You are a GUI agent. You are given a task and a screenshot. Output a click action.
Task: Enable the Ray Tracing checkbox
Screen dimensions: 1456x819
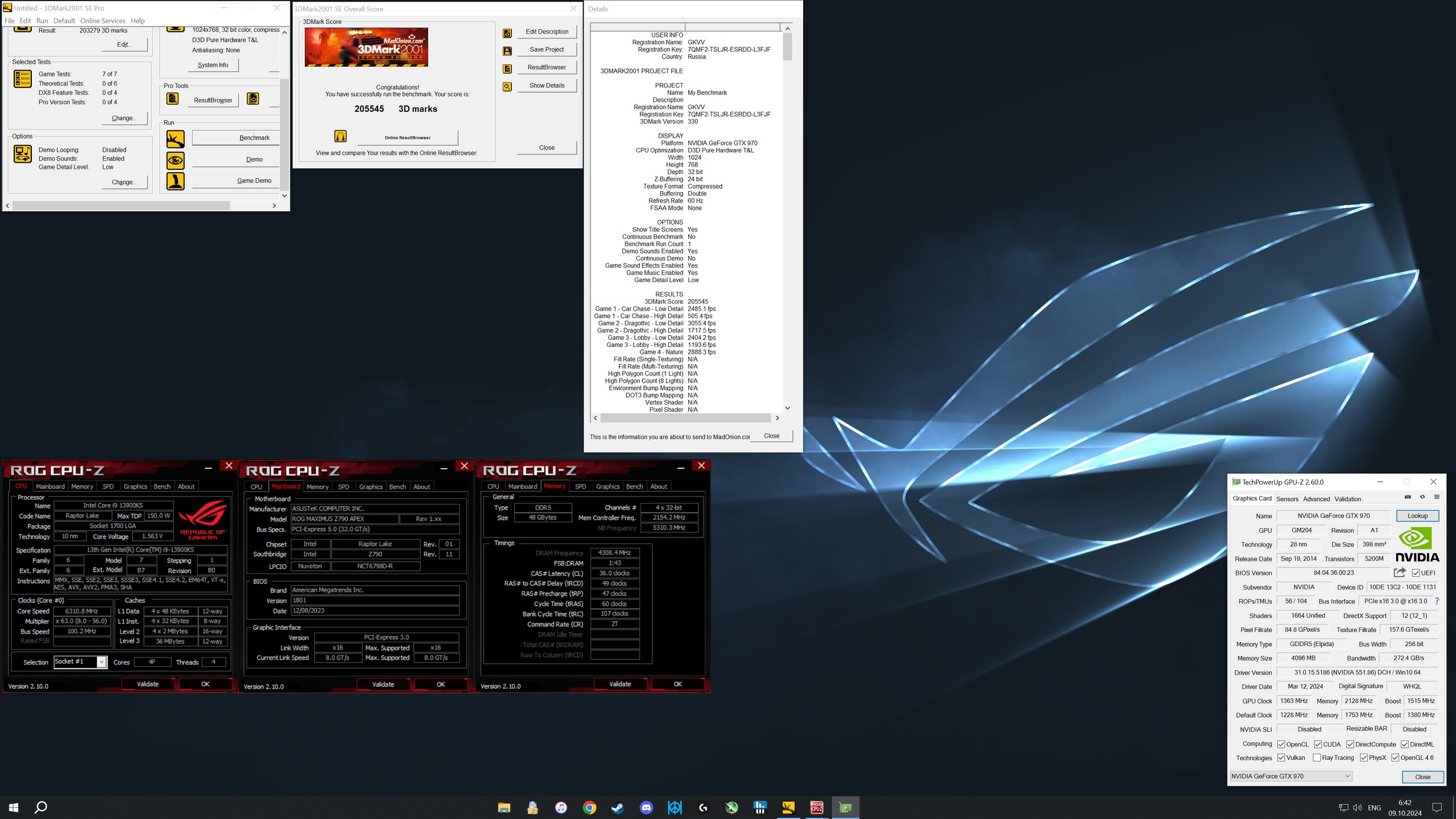pyautogui.click(x=1317, y=758)
